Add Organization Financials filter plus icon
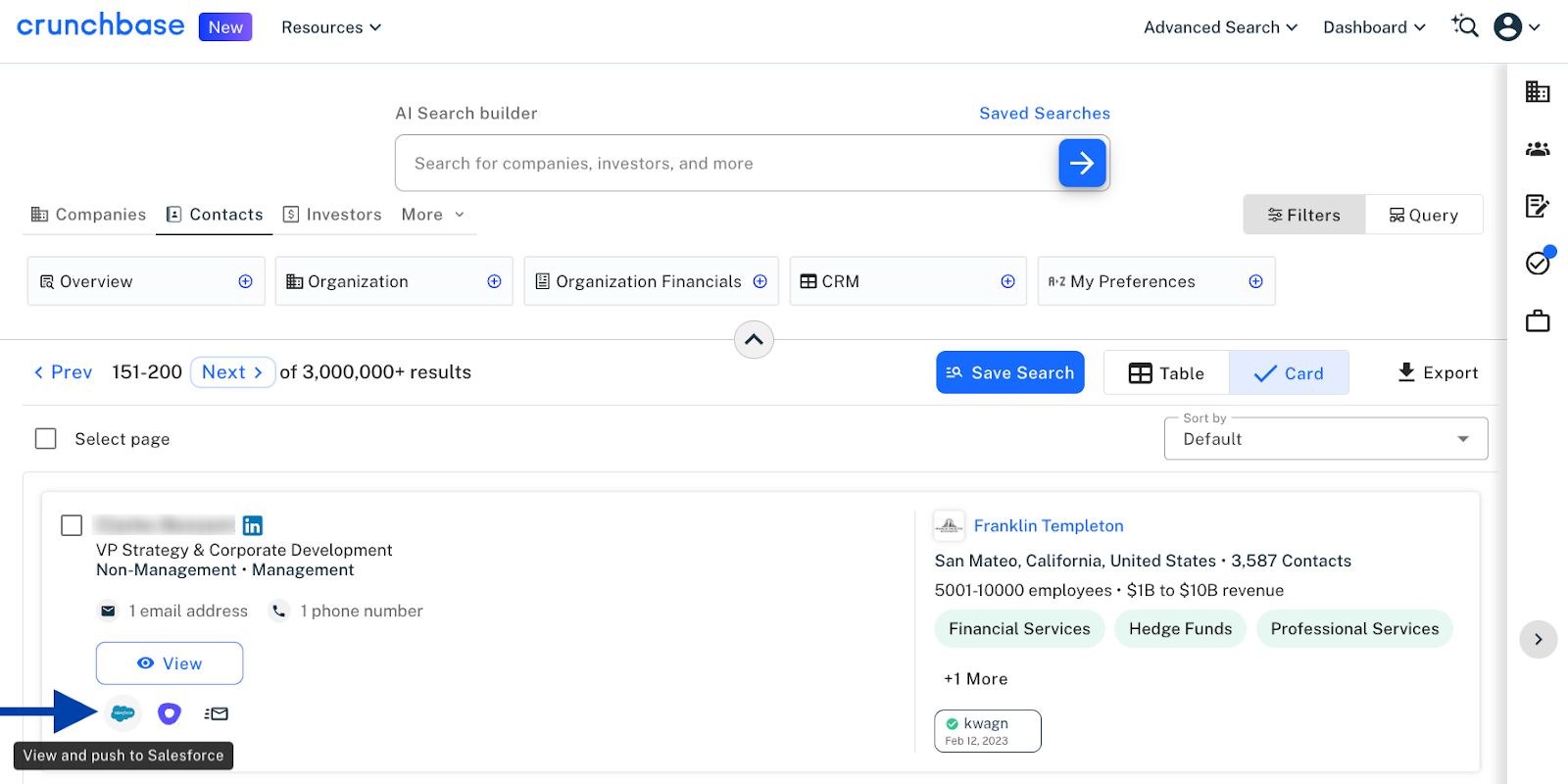Image resolution: width=1568 pixels, height=784 pixels. point(759,281)
